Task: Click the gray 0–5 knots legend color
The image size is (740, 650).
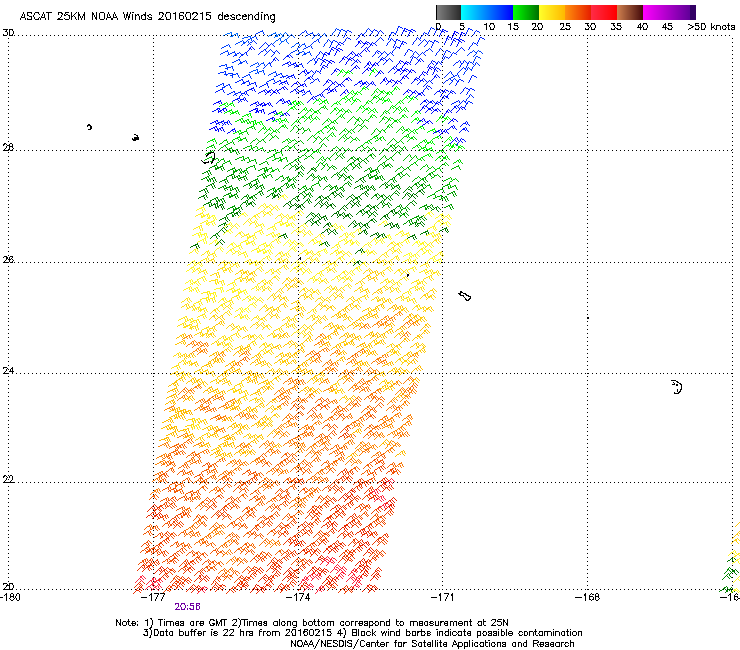Action: point(448,12)
